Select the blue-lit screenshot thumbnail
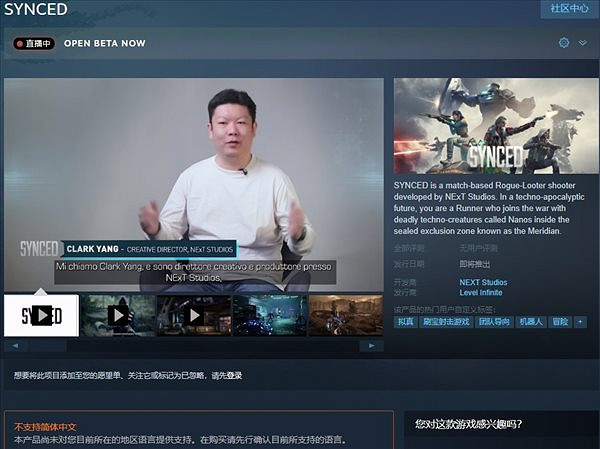This screenshot has height=449, width=600. click(270, 315)
